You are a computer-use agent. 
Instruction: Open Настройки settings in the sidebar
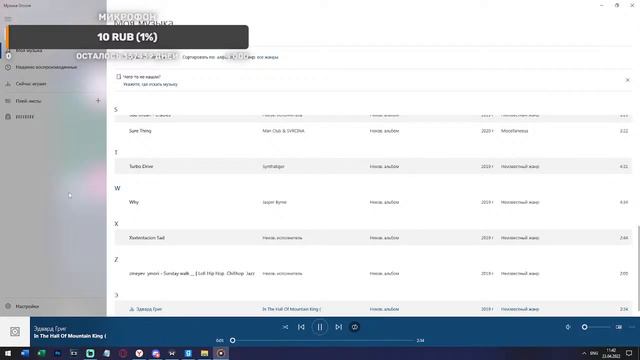tap(27, 306)
